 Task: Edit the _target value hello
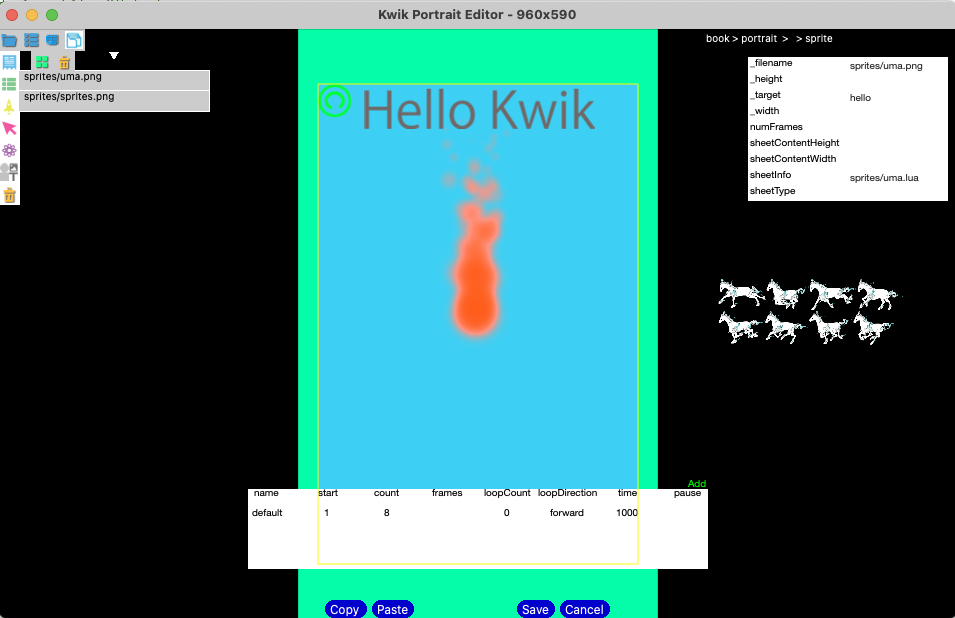click(860, 97)
